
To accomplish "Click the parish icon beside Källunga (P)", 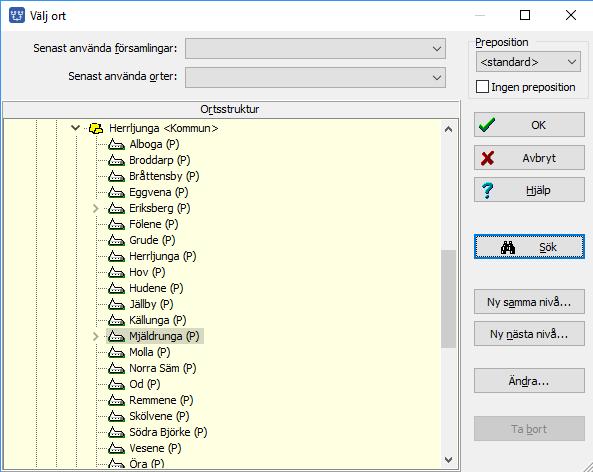I will click(x=116, y=320).
